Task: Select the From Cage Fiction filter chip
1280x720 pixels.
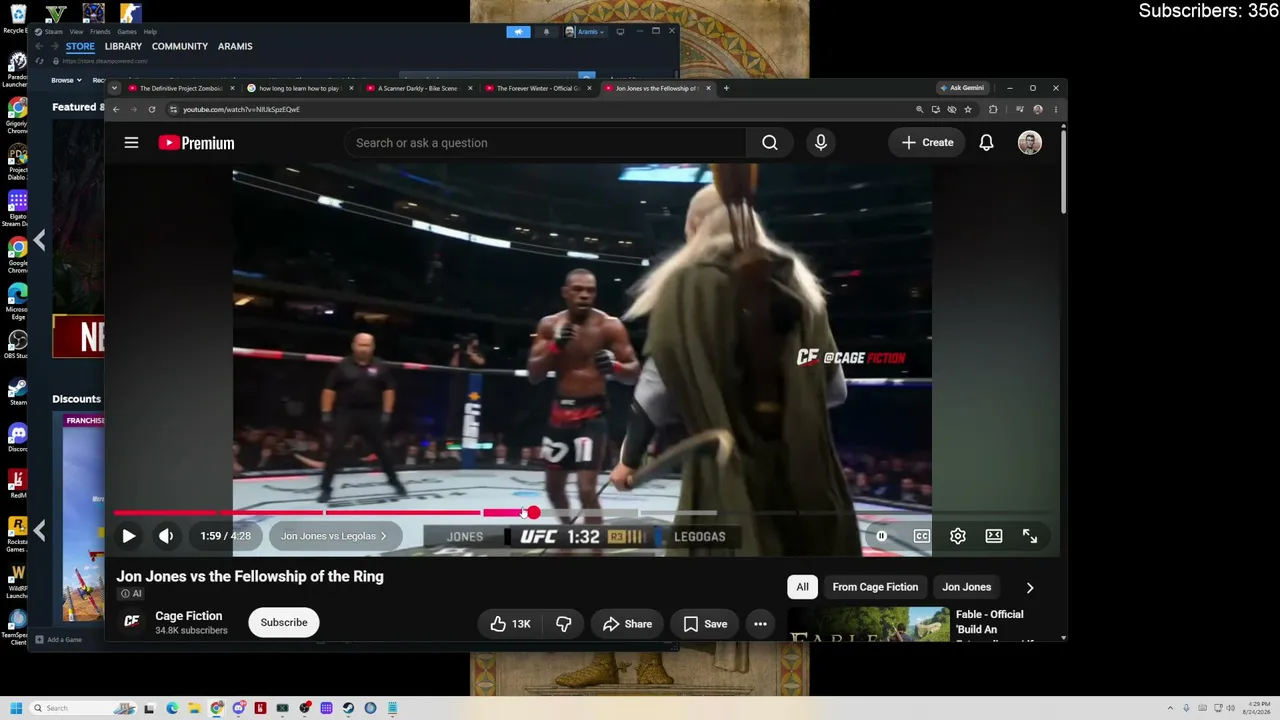Action: [x=875, y=587]
